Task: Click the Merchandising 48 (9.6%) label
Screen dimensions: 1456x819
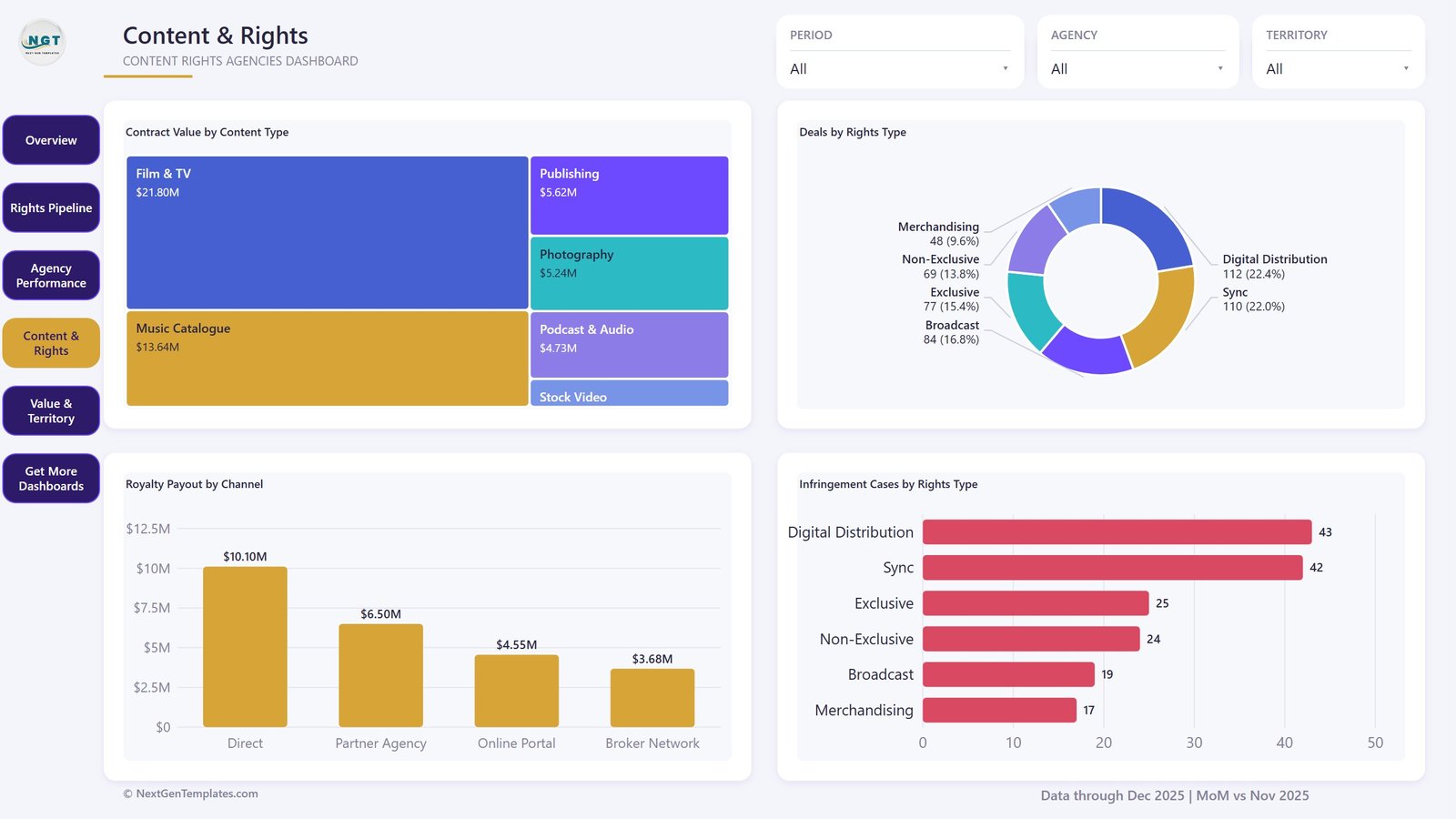Action: point(938,234)
